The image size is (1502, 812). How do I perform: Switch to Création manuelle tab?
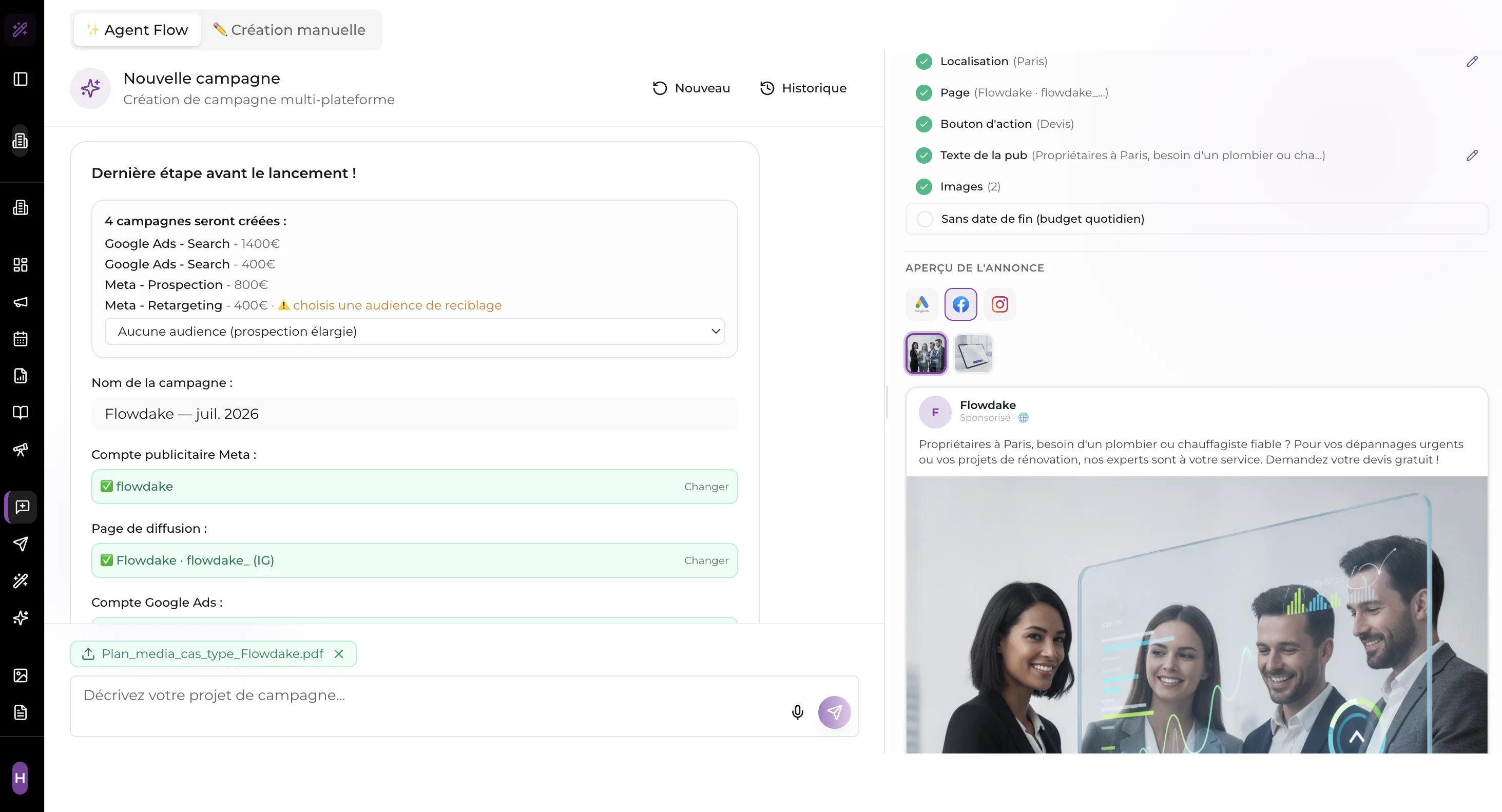289,30
